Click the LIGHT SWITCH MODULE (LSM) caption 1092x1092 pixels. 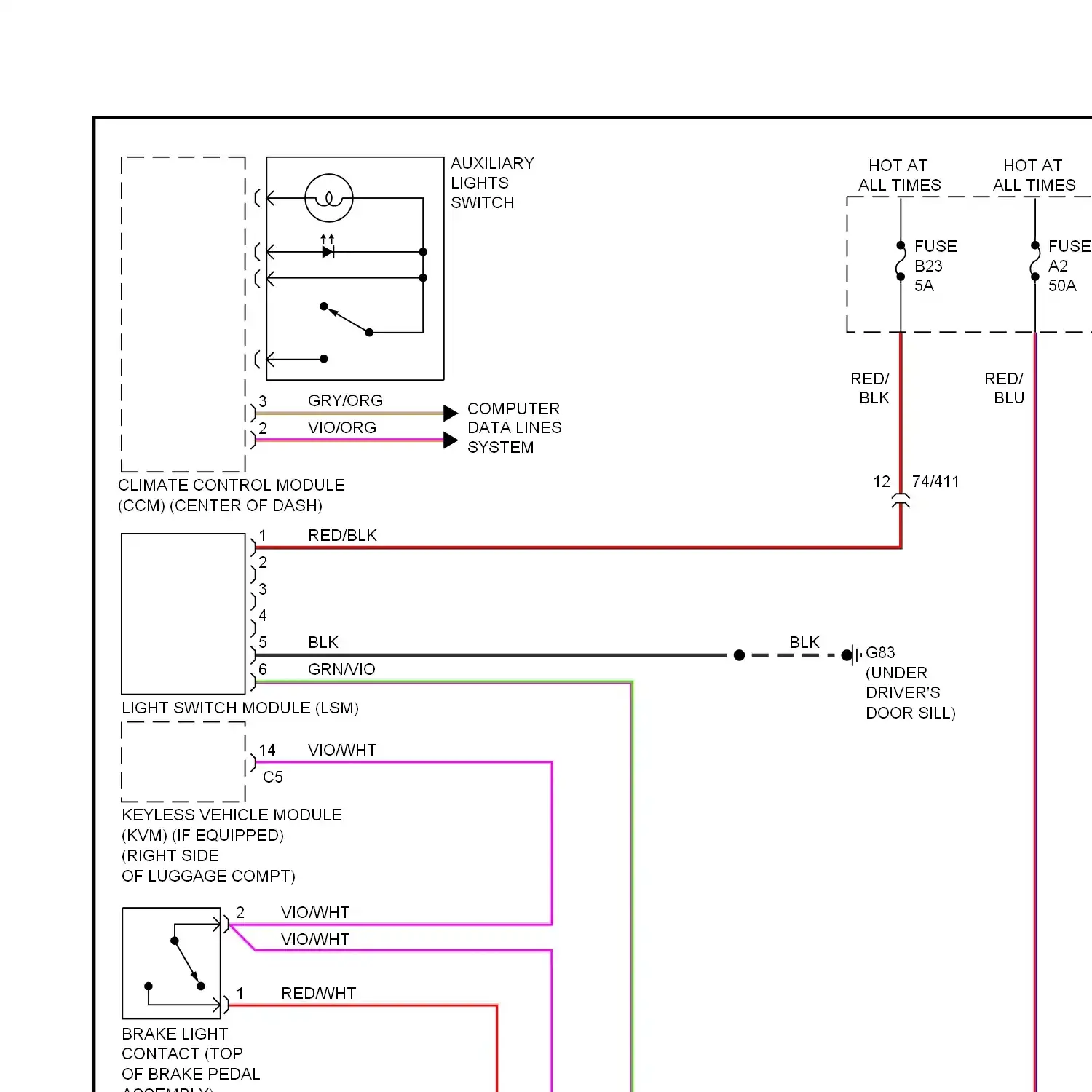pyautogui.click(x=240, y=708)
